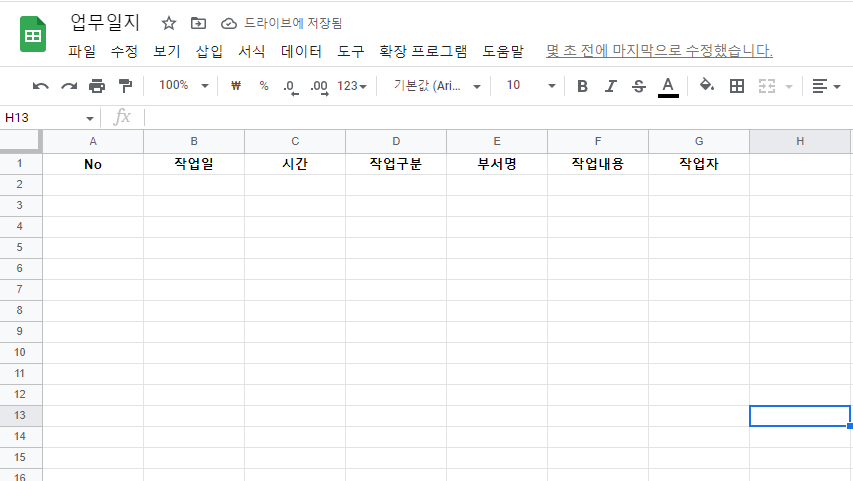Click the move to folder icon
The height and width of the screenshot is (481, 853).
point(198,23)
